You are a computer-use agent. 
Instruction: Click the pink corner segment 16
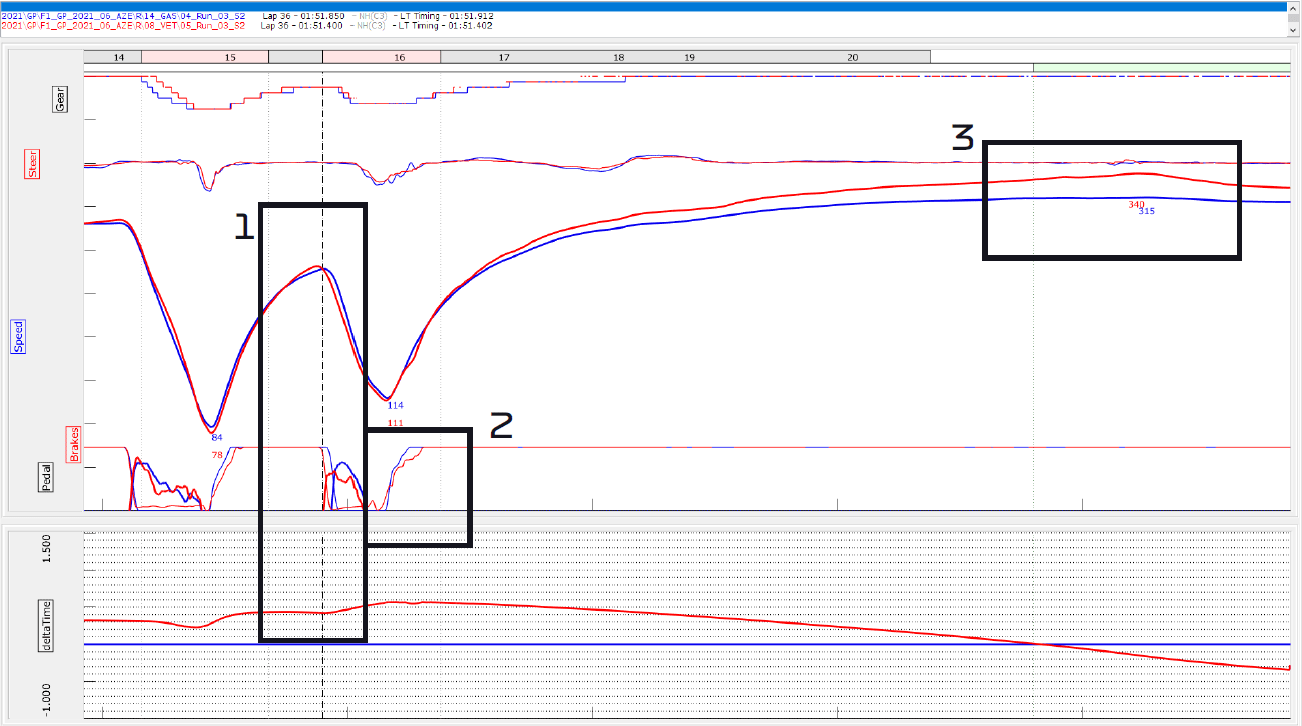(399, 58)
